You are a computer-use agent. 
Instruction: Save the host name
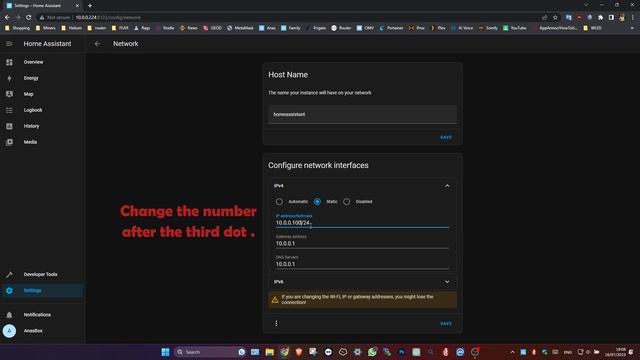446,138
